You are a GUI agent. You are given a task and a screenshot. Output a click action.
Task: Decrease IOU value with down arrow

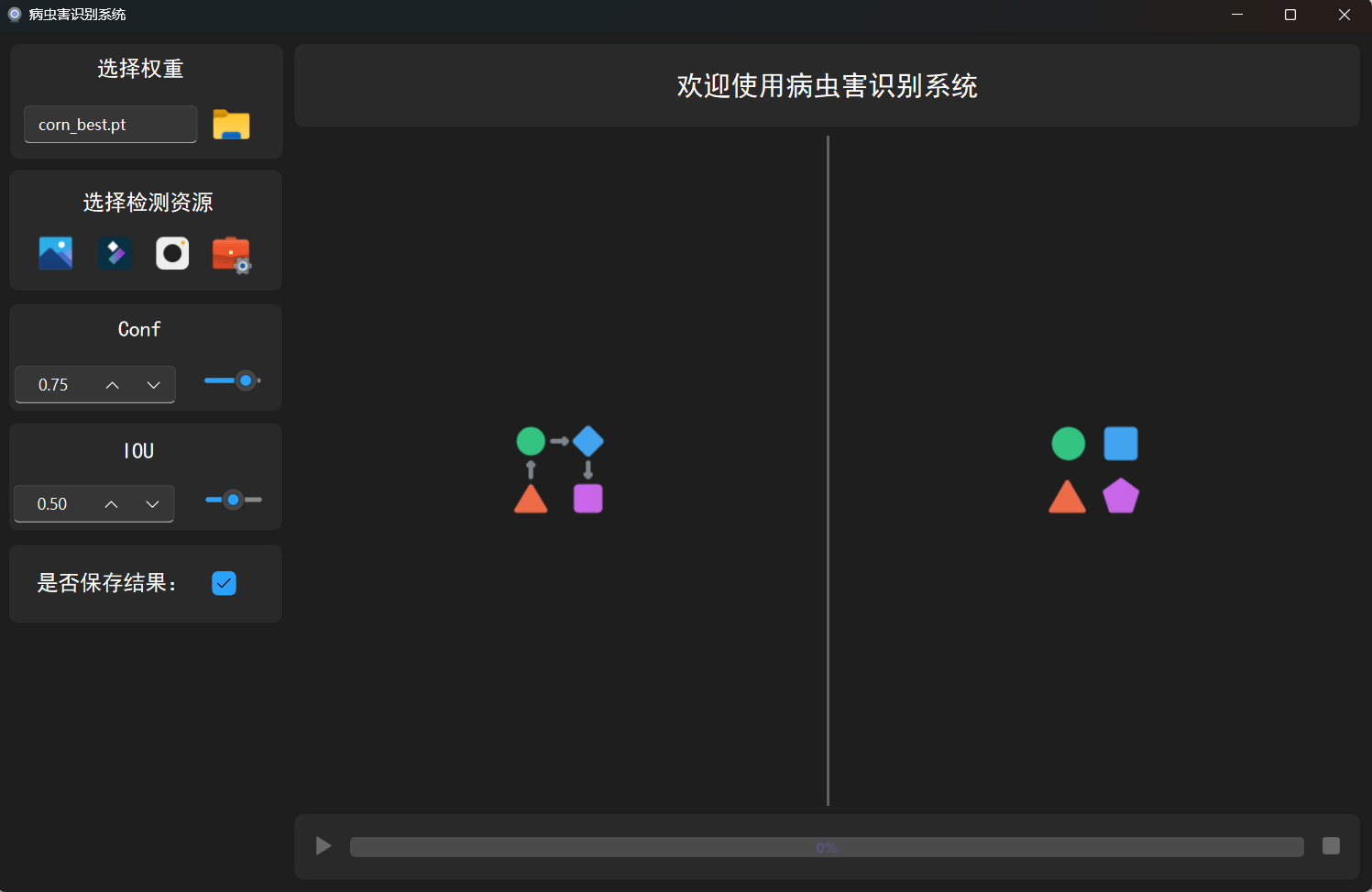coord(152,504)
